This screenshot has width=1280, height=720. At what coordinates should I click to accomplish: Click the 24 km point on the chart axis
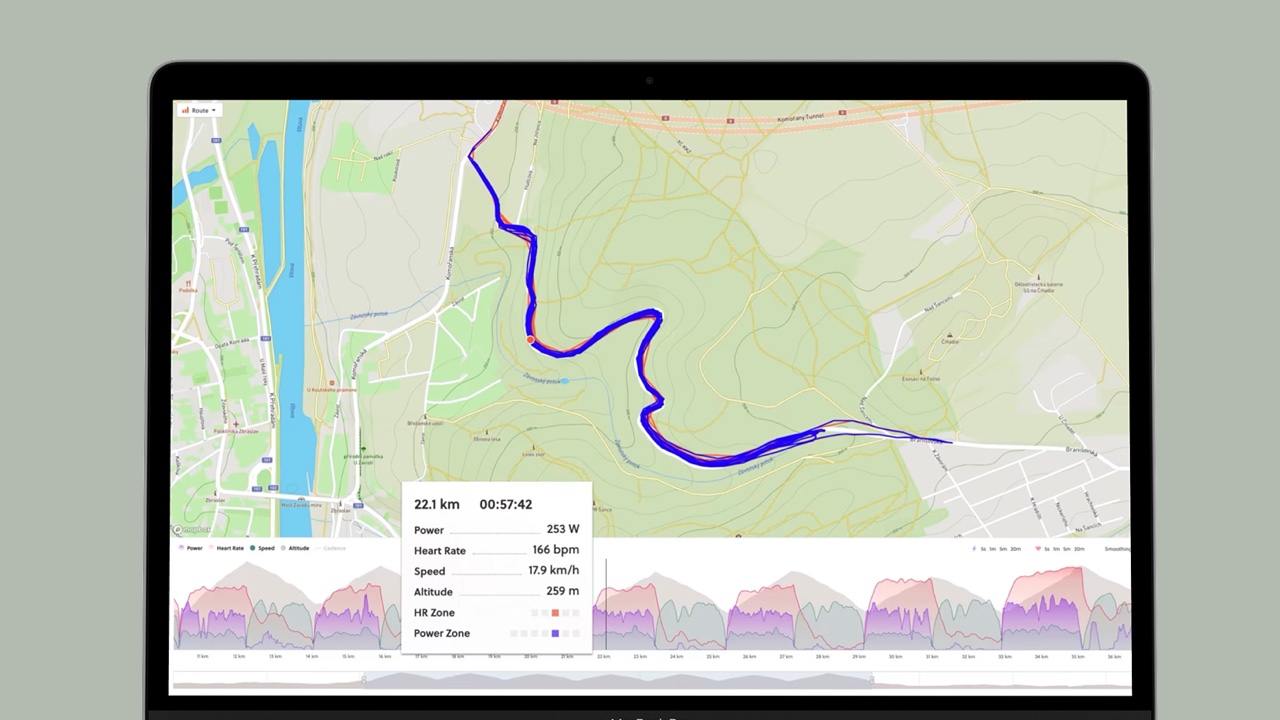[677, 657]
